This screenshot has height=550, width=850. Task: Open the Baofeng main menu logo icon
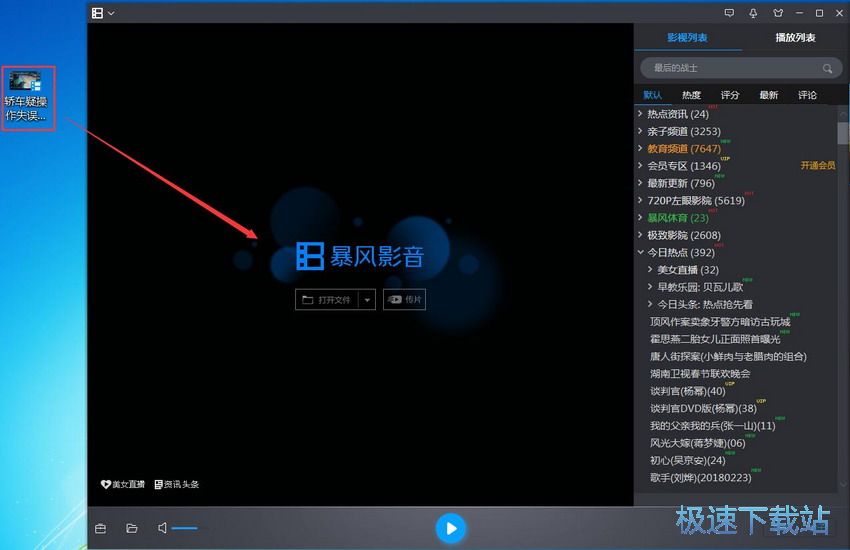point(97,13)
